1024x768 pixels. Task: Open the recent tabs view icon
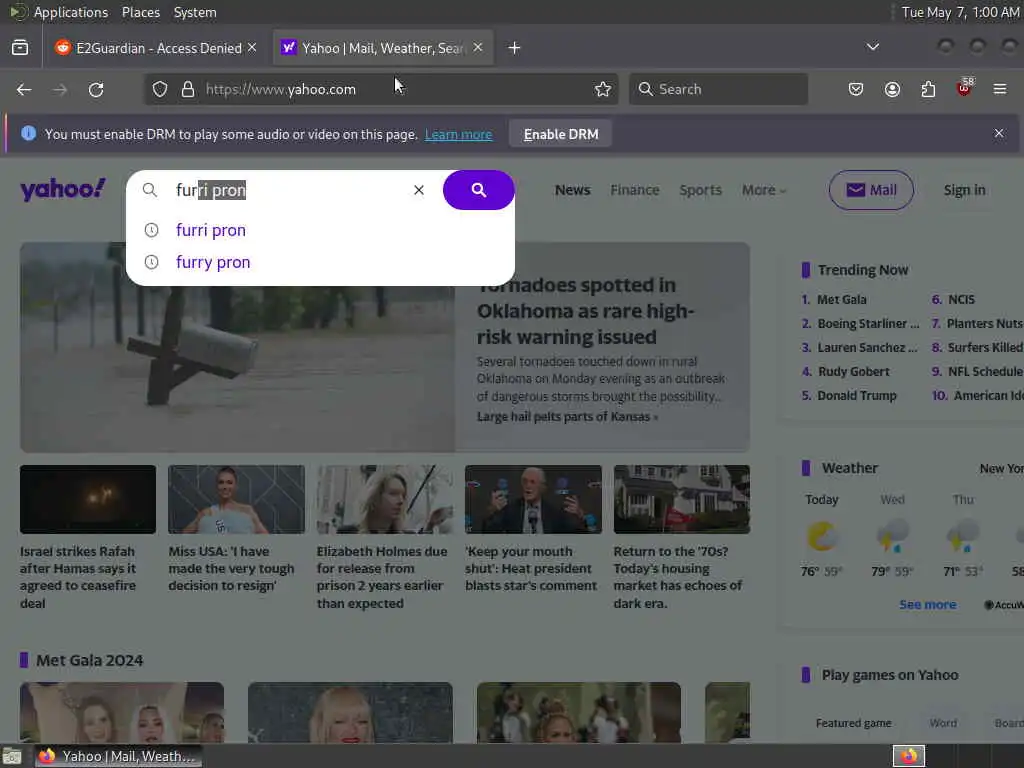point(20,48)
